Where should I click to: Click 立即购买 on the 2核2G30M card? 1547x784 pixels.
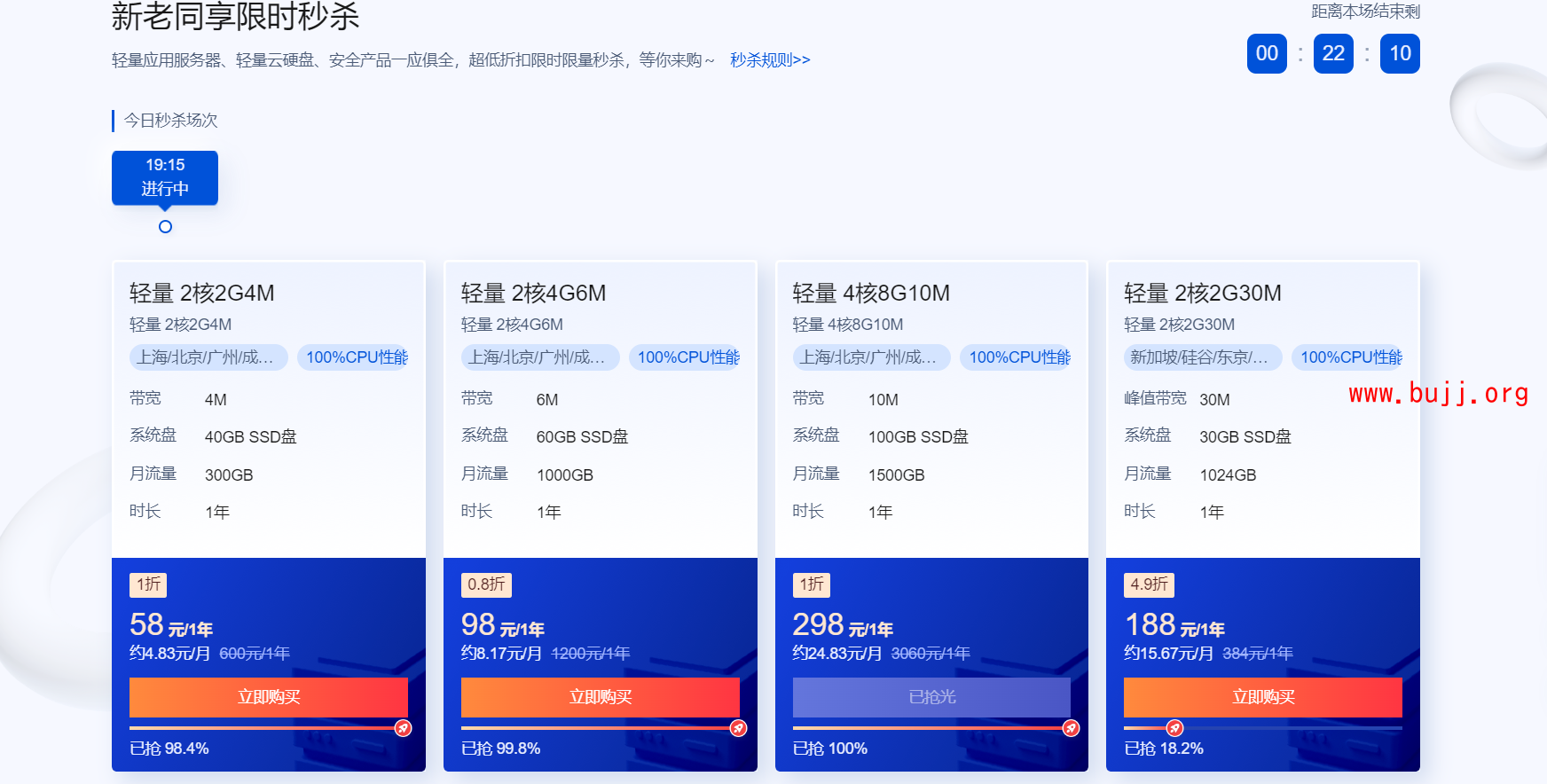1263,697
